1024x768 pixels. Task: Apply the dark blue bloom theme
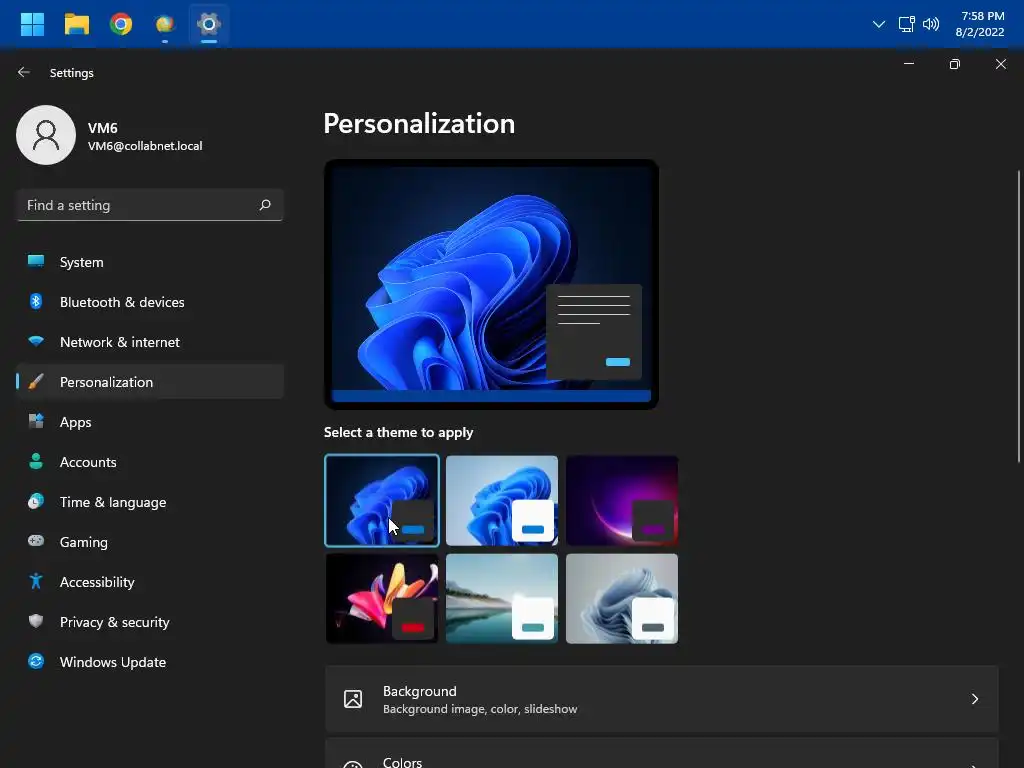coord(381,500)
